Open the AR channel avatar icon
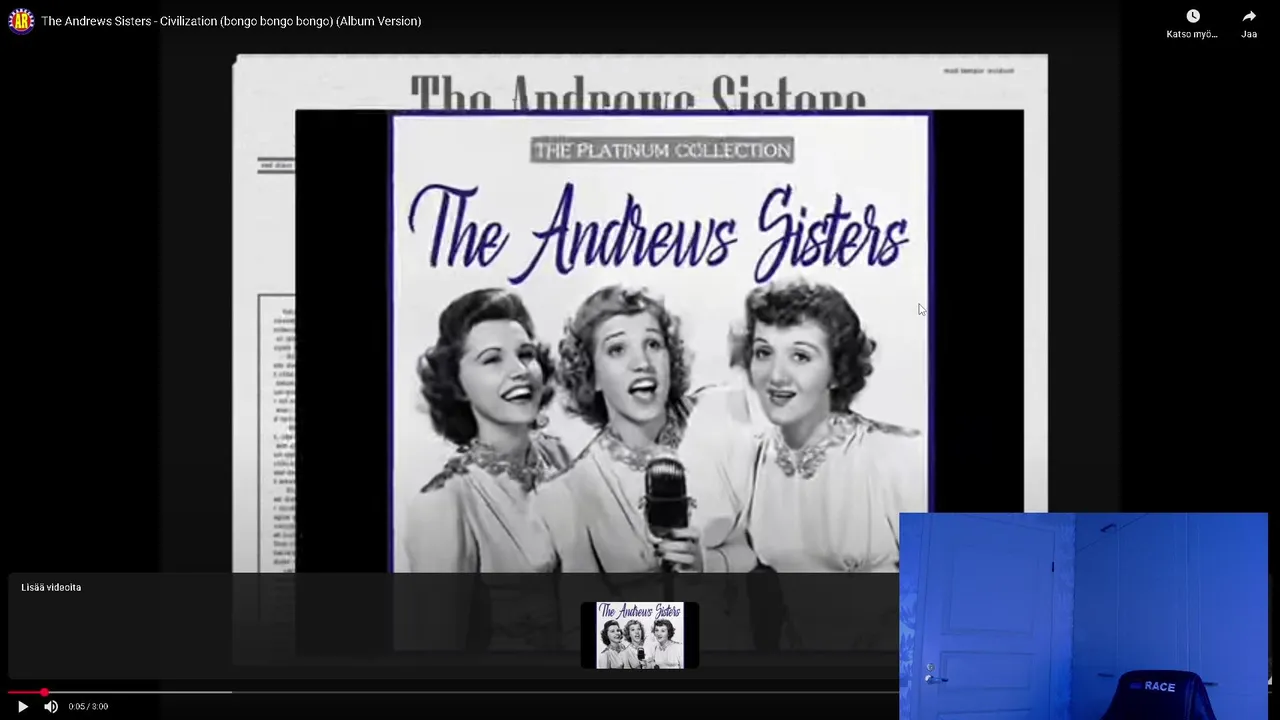Viewport: 1280px width, 720px height. pyautogui.click(x=21, y=21)
